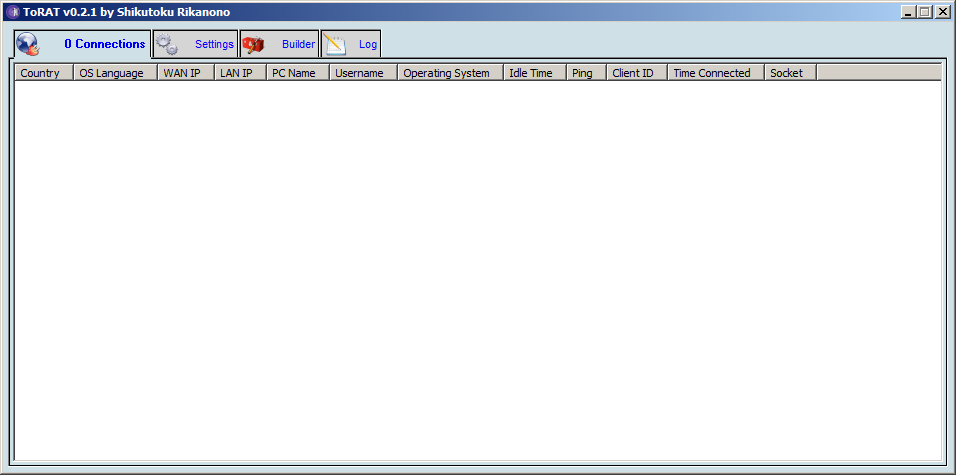
Task: Switch to the Settings tab label
Action: click(214, 44)
